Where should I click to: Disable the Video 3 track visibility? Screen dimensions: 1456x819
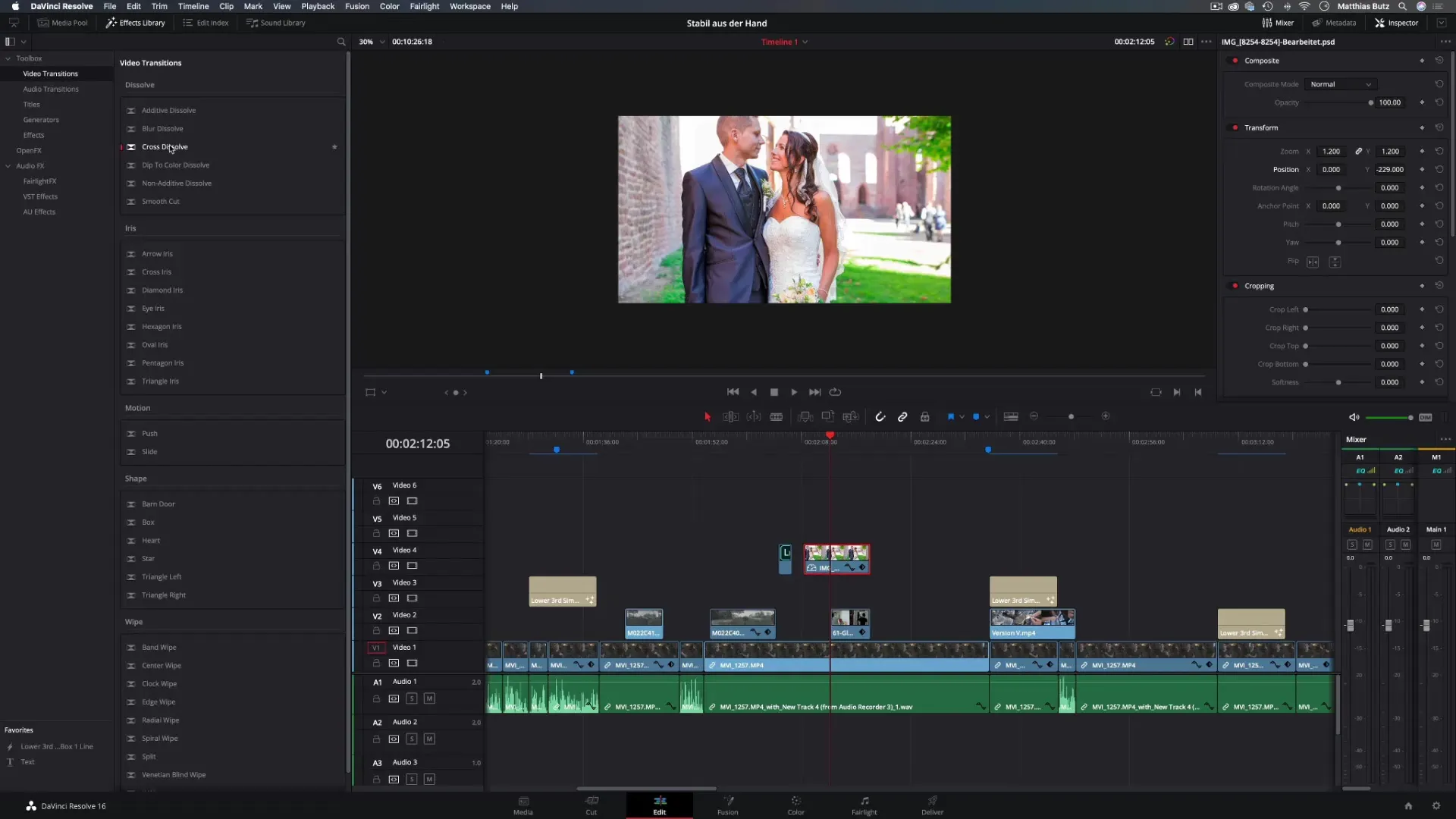coord(412,598)
